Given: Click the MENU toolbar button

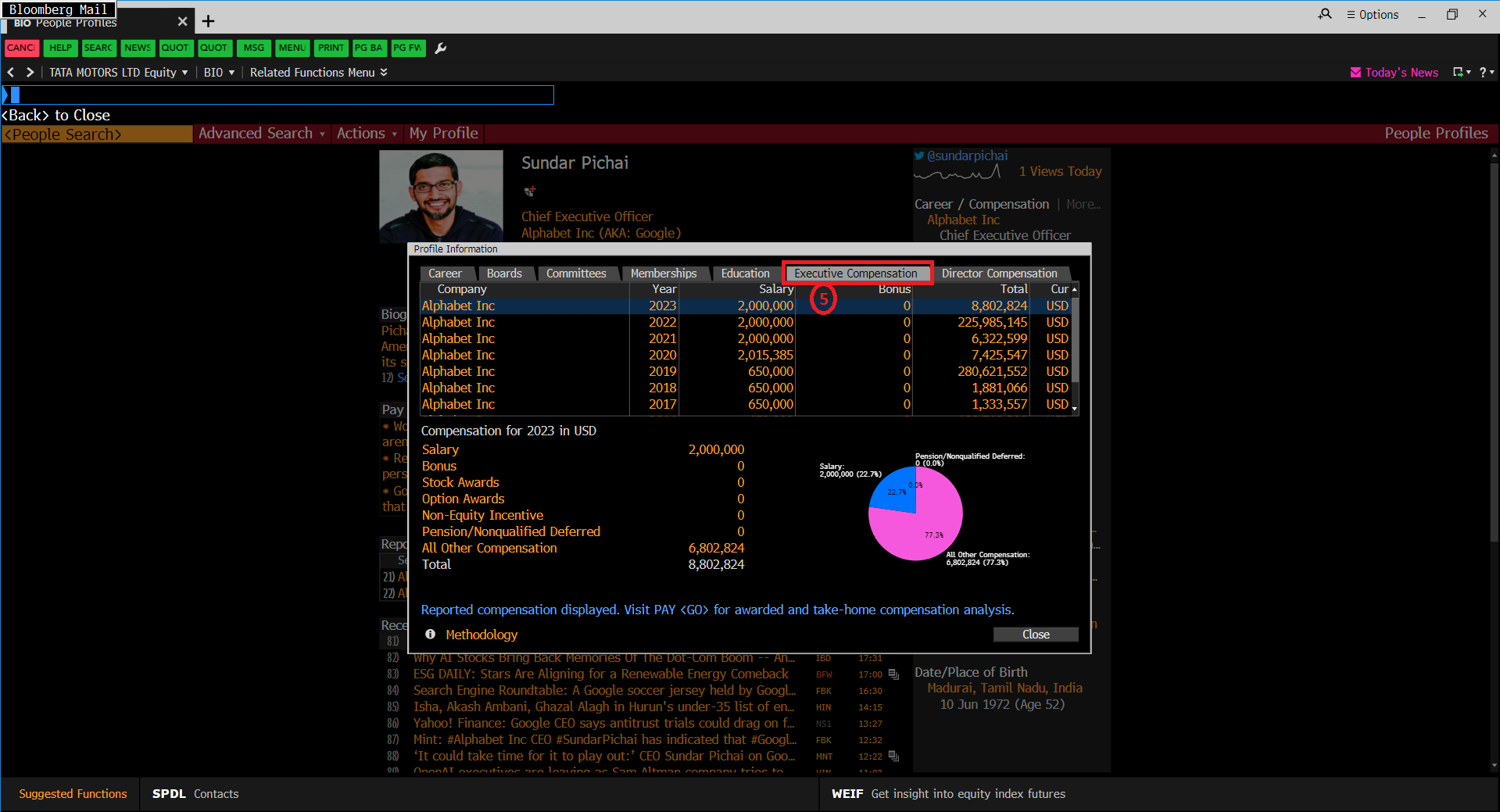Looking at the screenshot, I should click(x=292, y=48).
